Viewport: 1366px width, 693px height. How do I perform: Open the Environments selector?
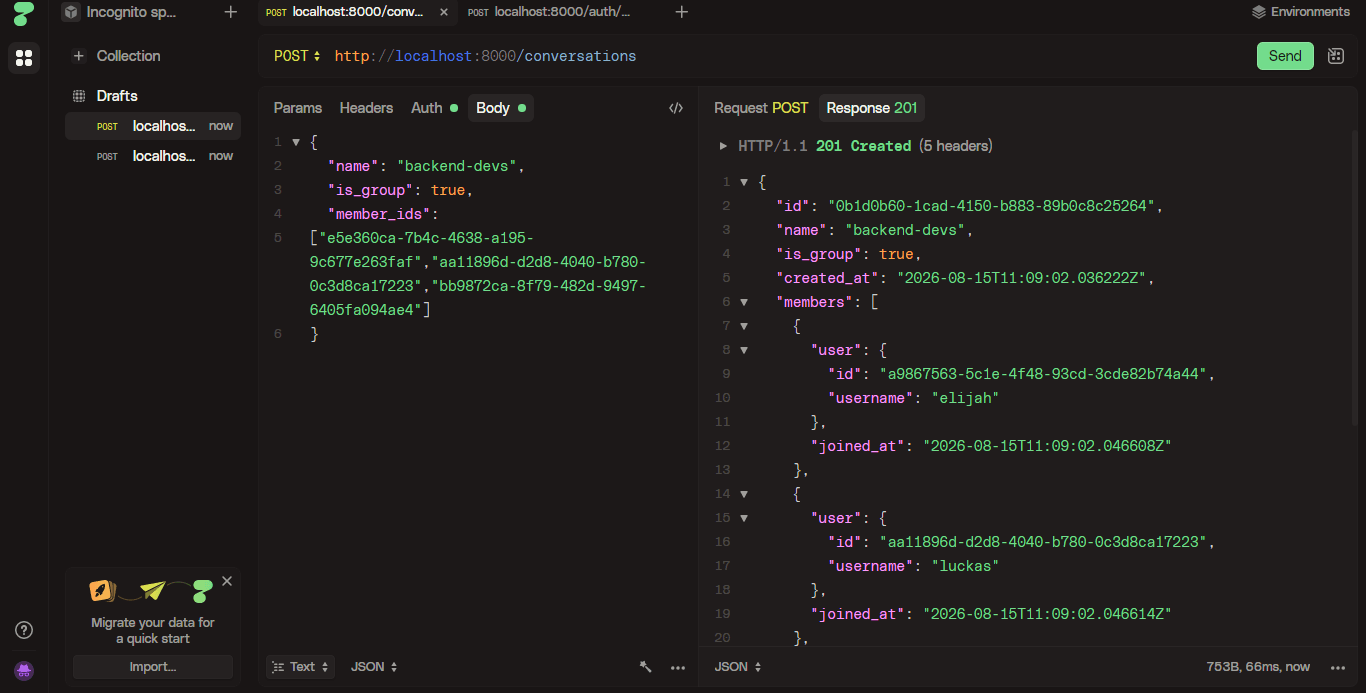[x=1300, y=12]
